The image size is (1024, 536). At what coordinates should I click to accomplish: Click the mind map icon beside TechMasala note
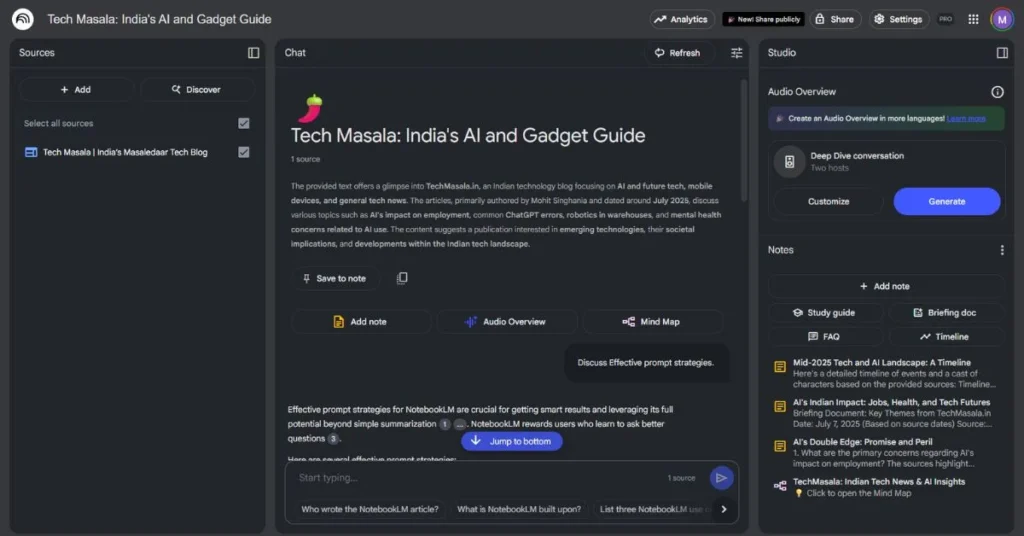[780, 486]
